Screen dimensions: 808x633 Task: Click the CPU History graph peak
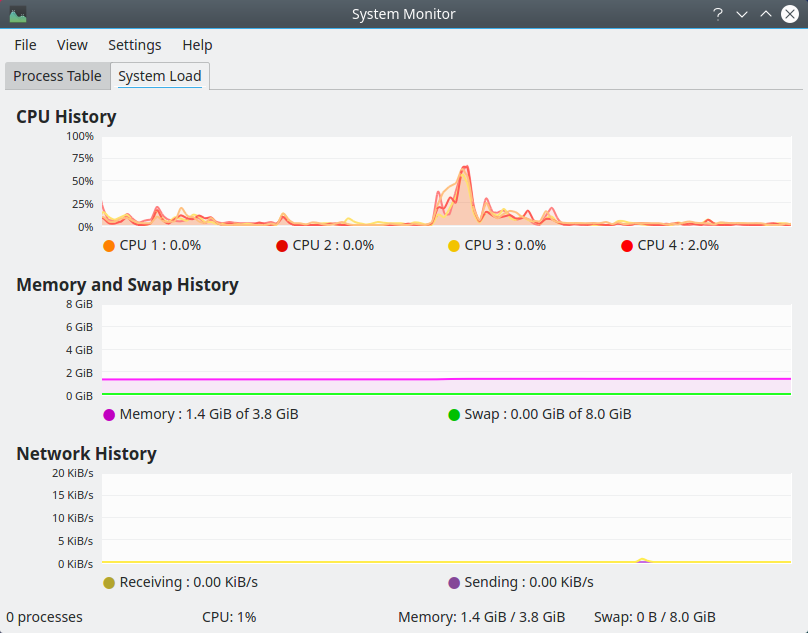[x=465, y=172]
